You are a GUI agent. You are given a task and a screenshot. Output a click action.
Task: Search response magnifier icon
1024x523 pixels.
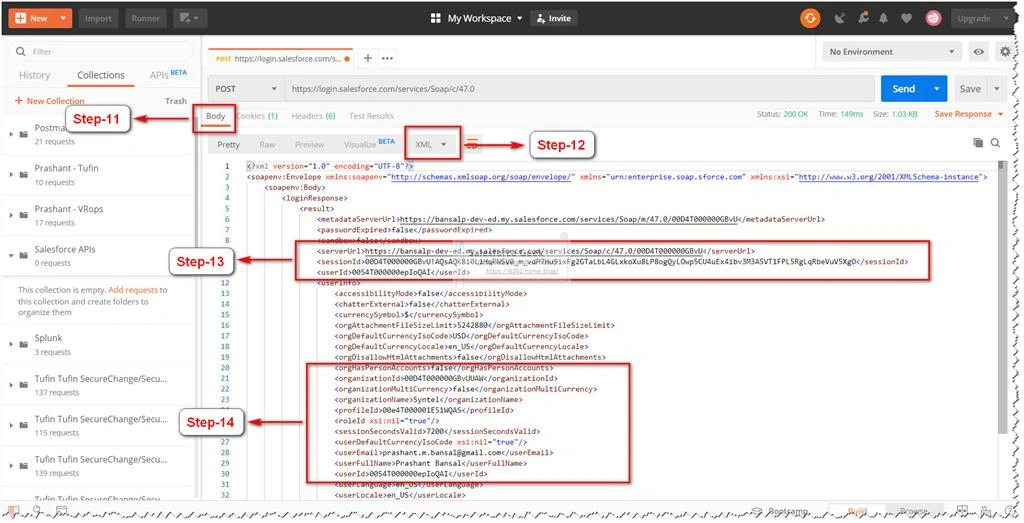pos(995,142)
